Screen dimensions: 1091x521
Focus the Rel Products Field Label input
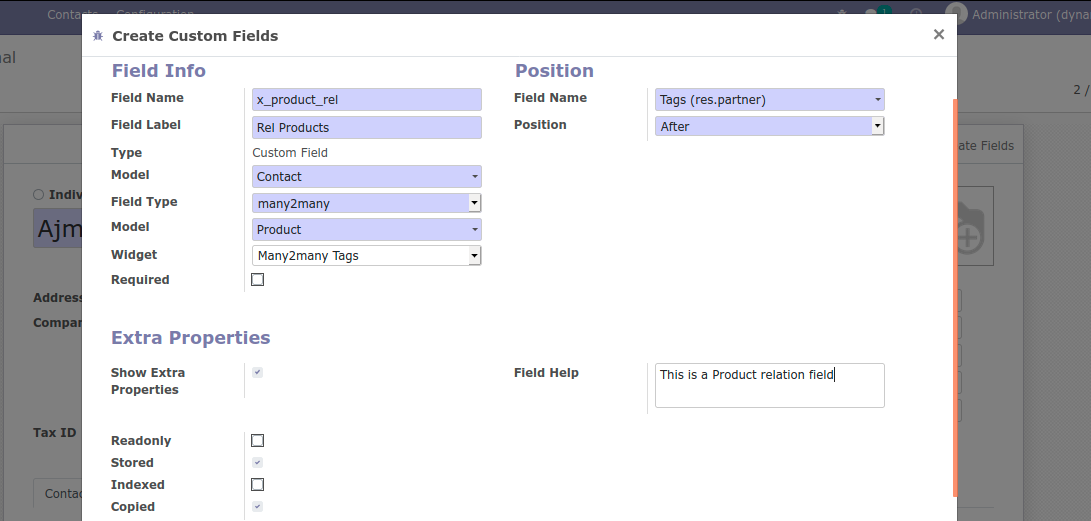(367, 127)
